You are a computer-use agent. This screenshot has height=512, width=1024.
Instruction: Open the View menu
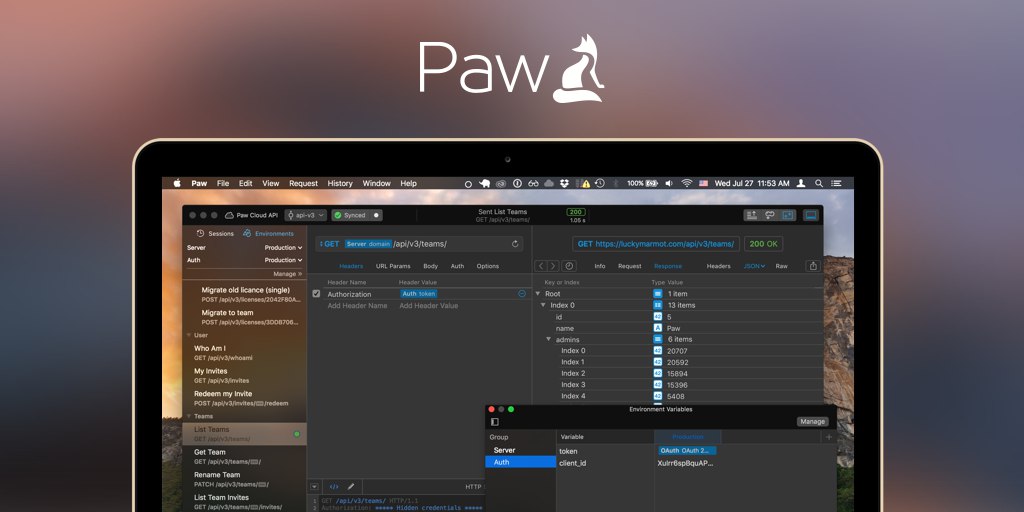tap(271, 184)
